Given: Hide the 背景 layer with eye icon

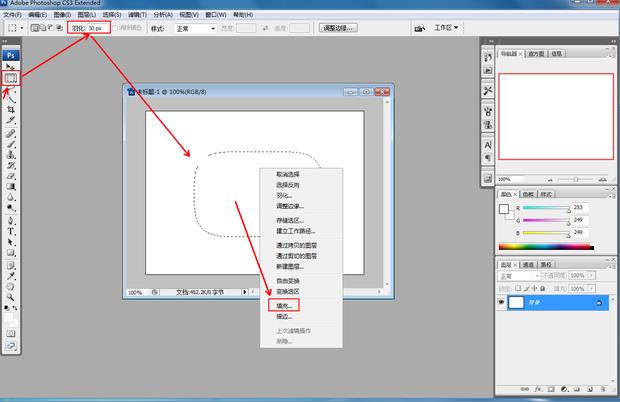Looking at the screenshot, I should point(502,301).
